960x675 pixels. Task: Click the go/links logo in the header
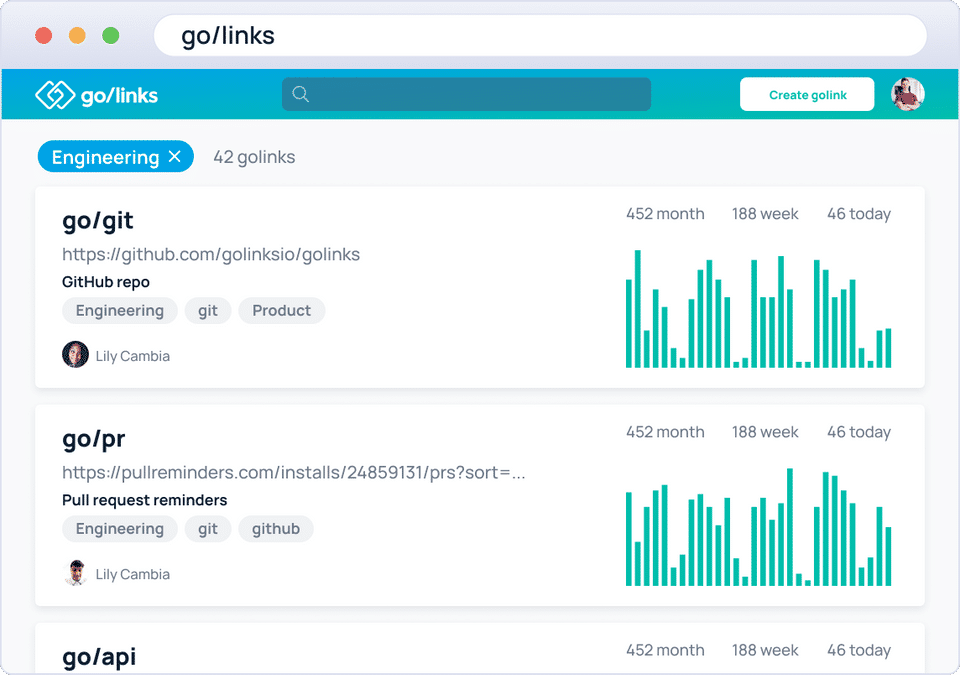(97, 95)
